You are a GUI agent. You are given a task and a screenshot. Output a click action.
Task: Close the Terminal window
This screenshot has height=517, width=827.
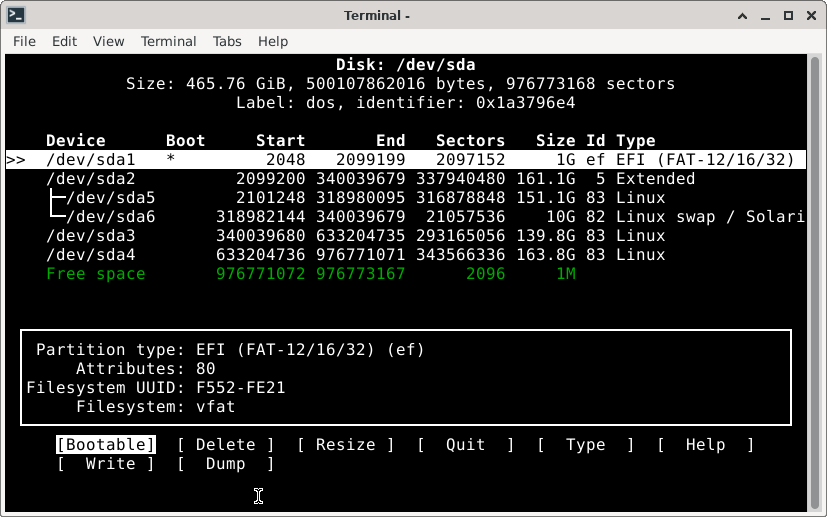point(809,15)
